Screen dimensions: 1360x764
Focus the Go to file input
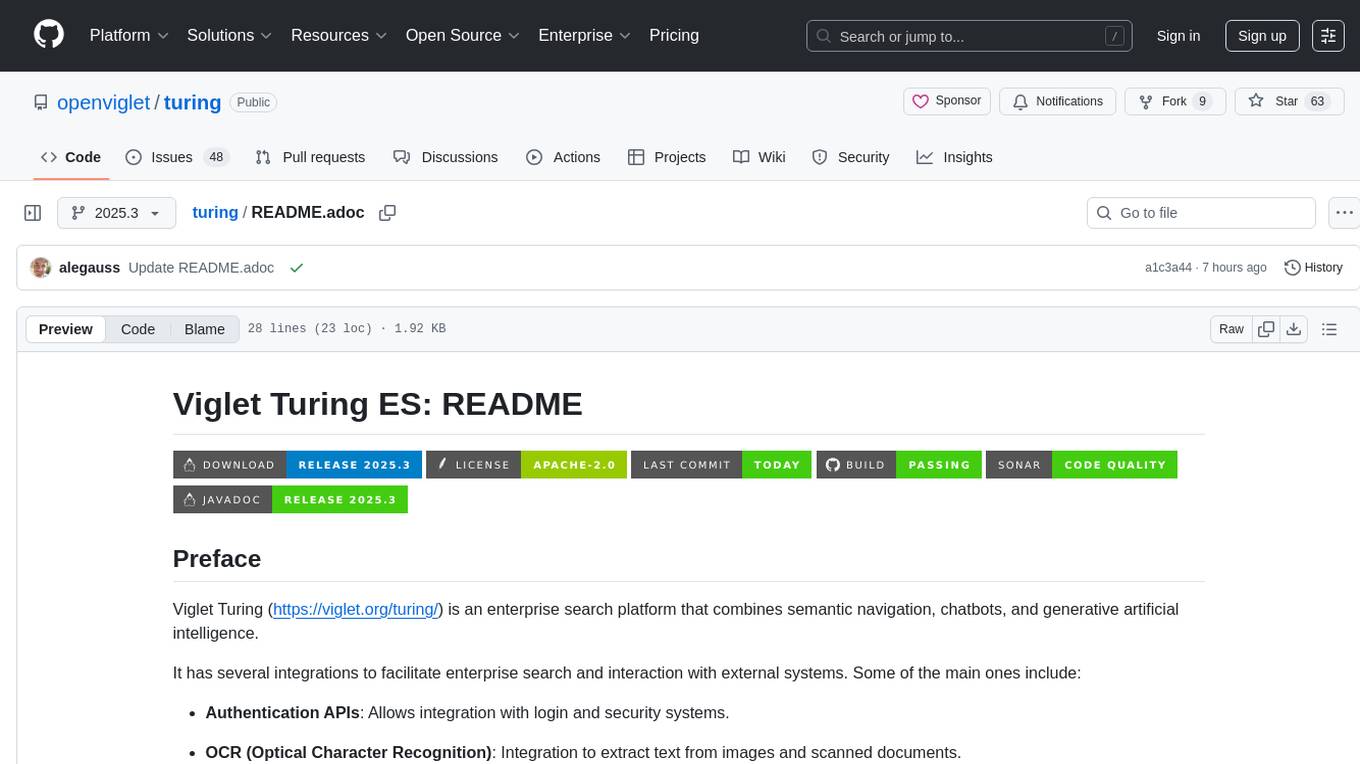tap(1201, 213)
